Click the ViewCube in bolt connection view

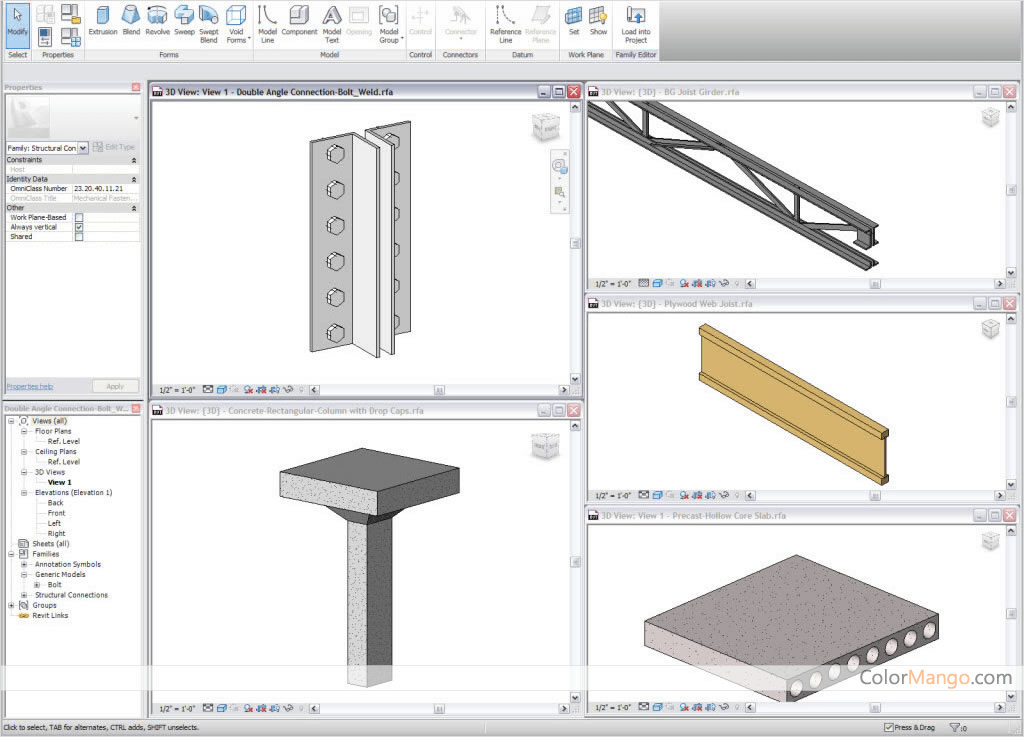(545, 127)
